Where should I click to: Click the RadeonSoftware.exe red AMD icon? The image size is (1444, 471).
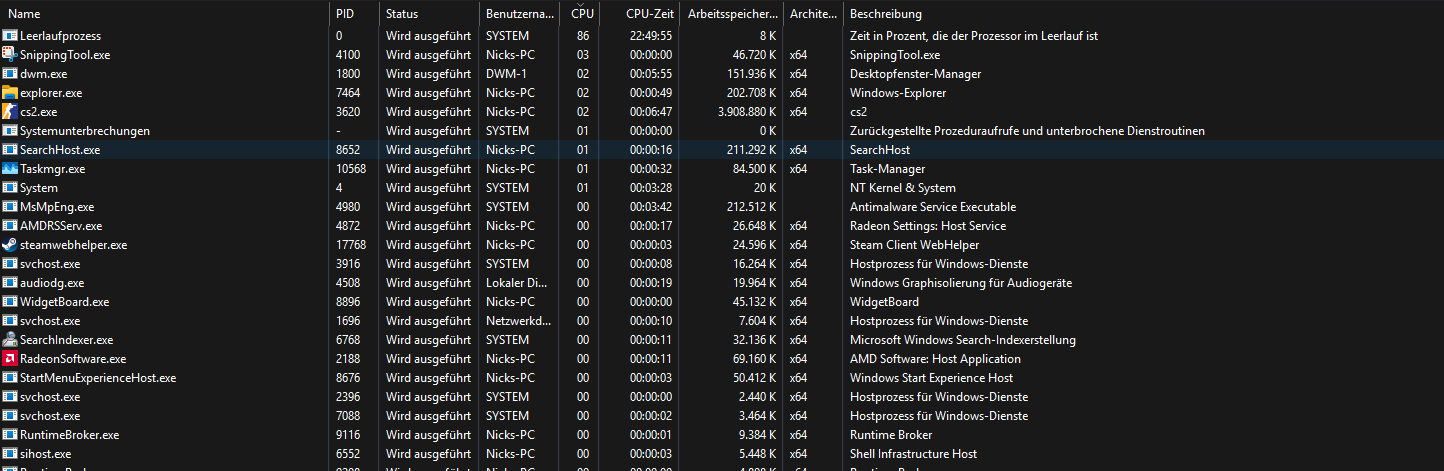coord(10,359)
